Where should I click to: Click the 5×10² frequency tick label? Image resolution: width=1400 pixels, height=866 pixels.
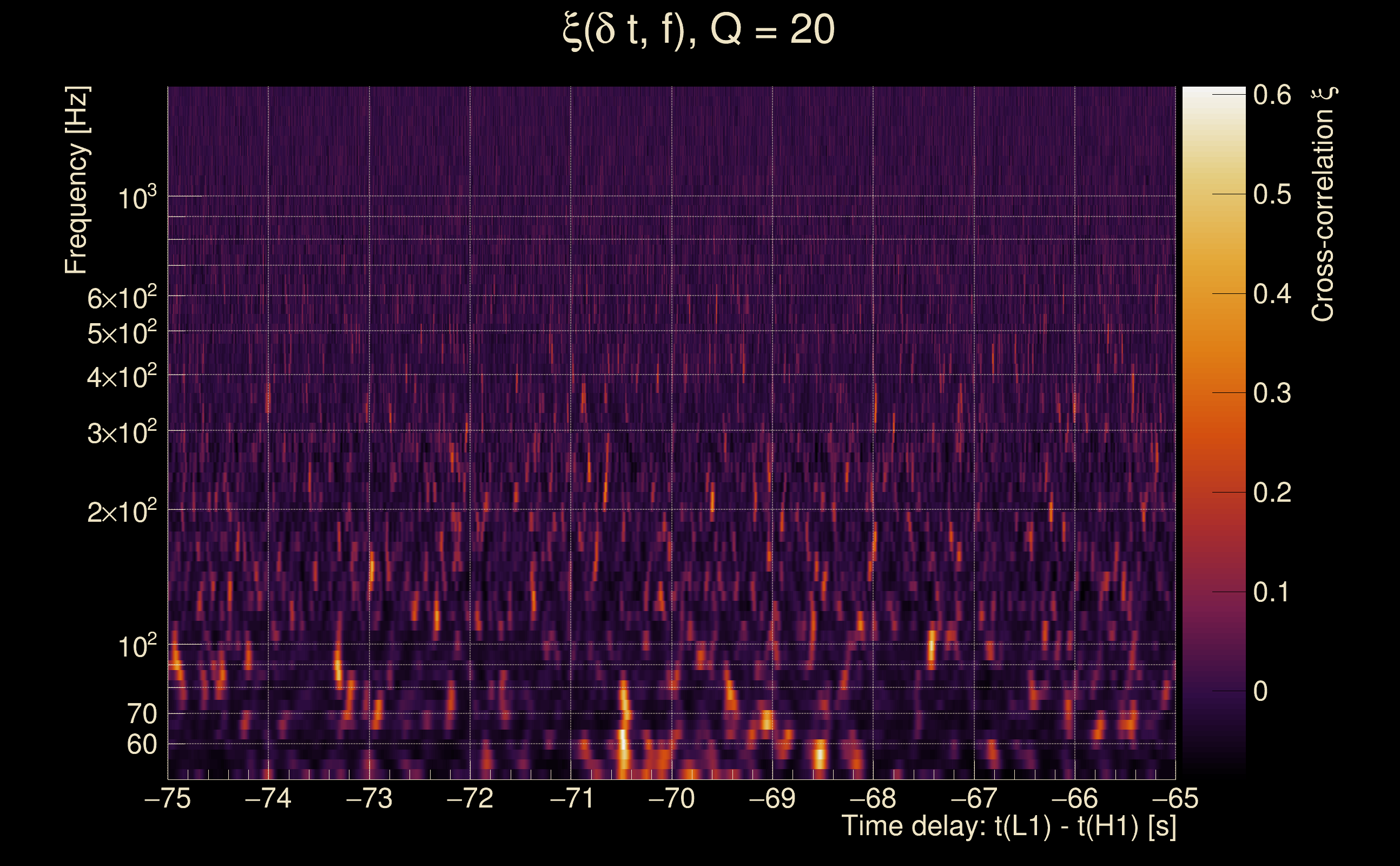(x=121, y=333)
